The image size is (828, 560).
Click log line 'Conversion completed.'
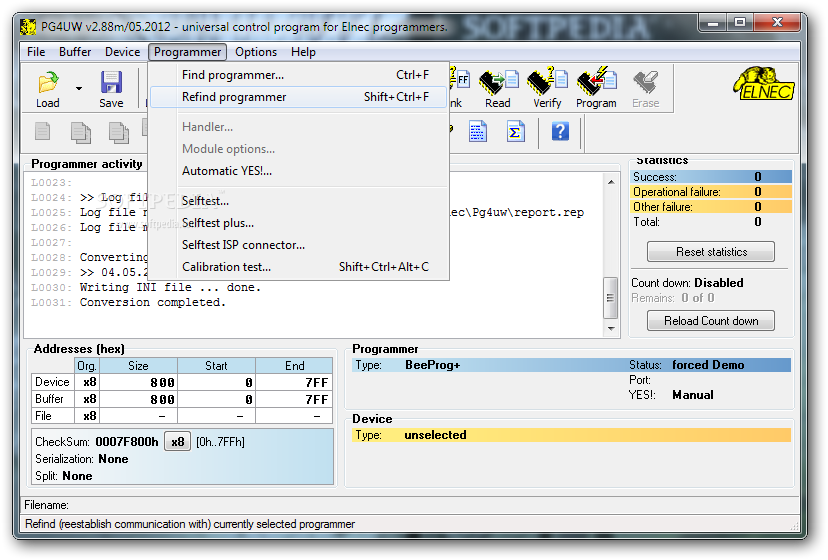click(153, 303)
